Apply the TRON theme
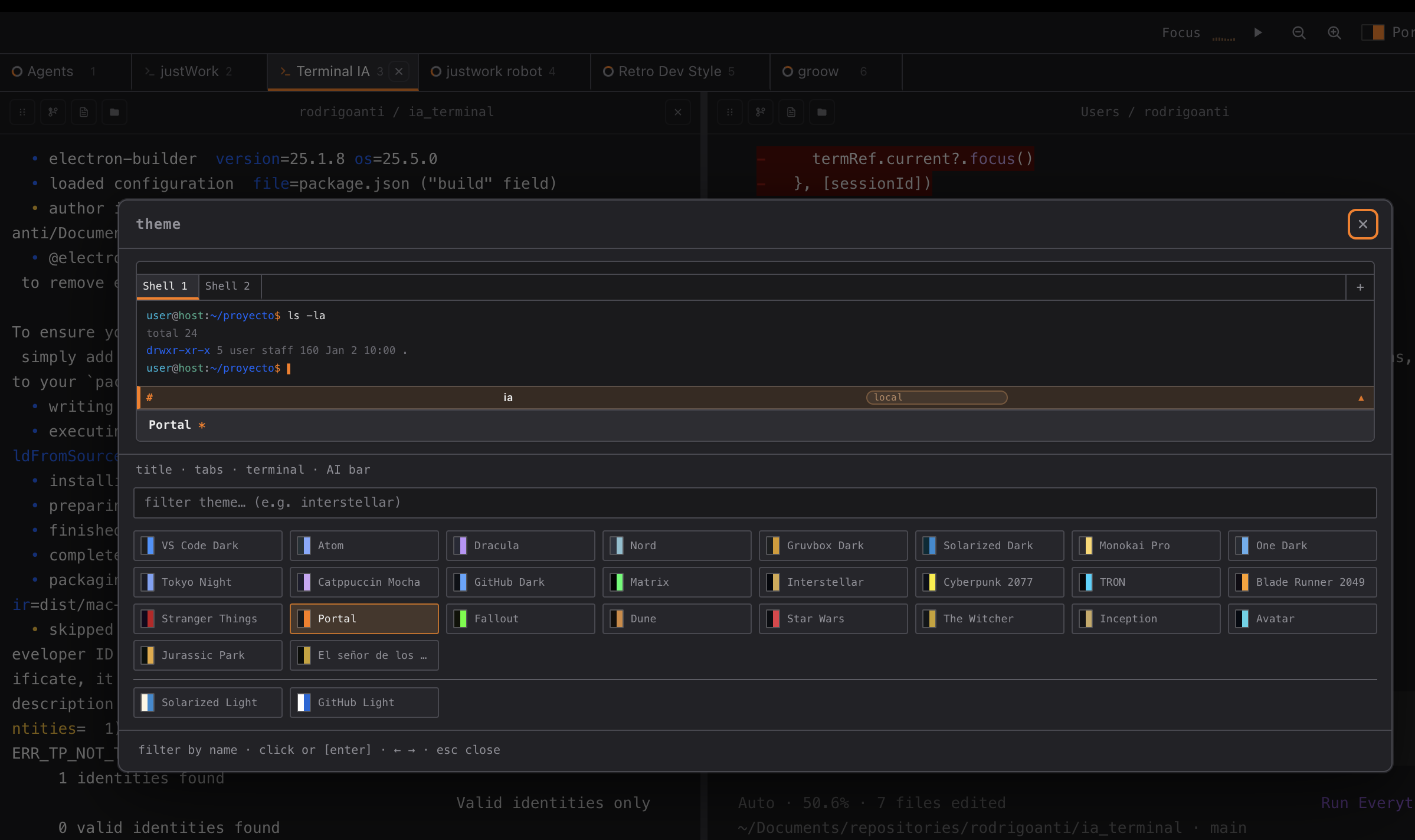1415x840 pixels. pyautogui.click(x=1146, y=582)
